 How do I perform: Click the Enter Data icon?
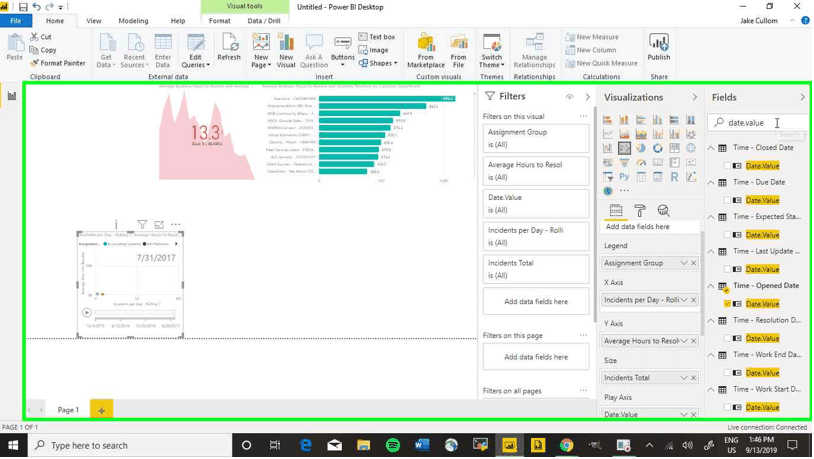click(x=162, y=50)
